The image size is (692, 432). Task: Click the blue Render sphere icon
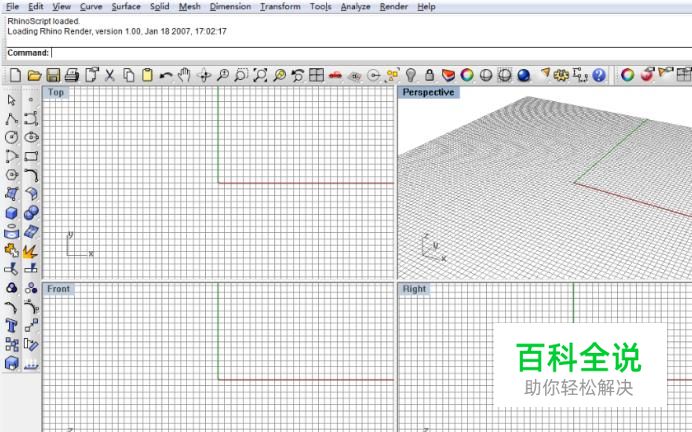point(523,75)
